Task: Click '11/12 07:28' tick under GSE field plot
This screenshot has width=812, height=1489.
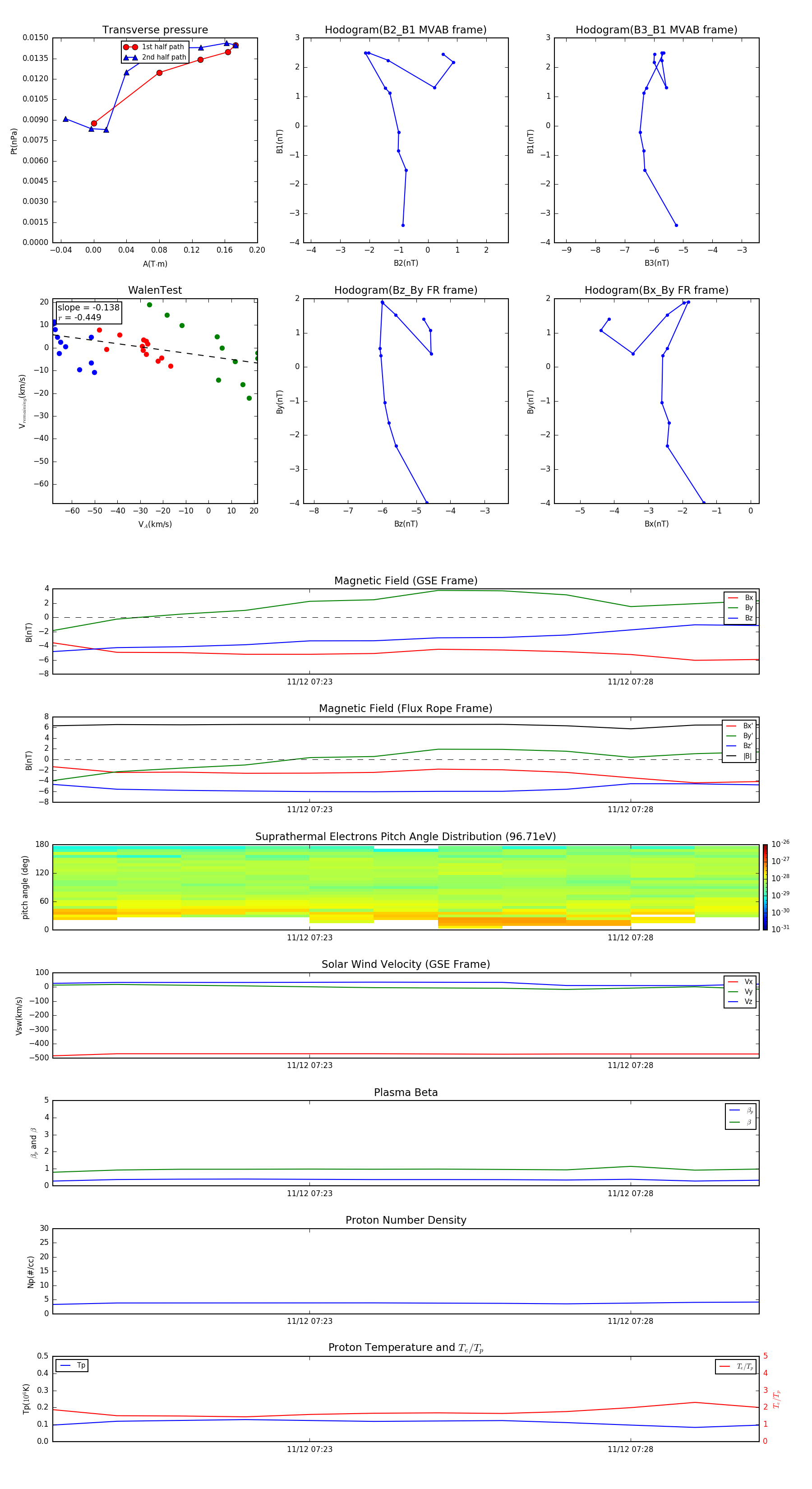Action: tap(631, 682)
